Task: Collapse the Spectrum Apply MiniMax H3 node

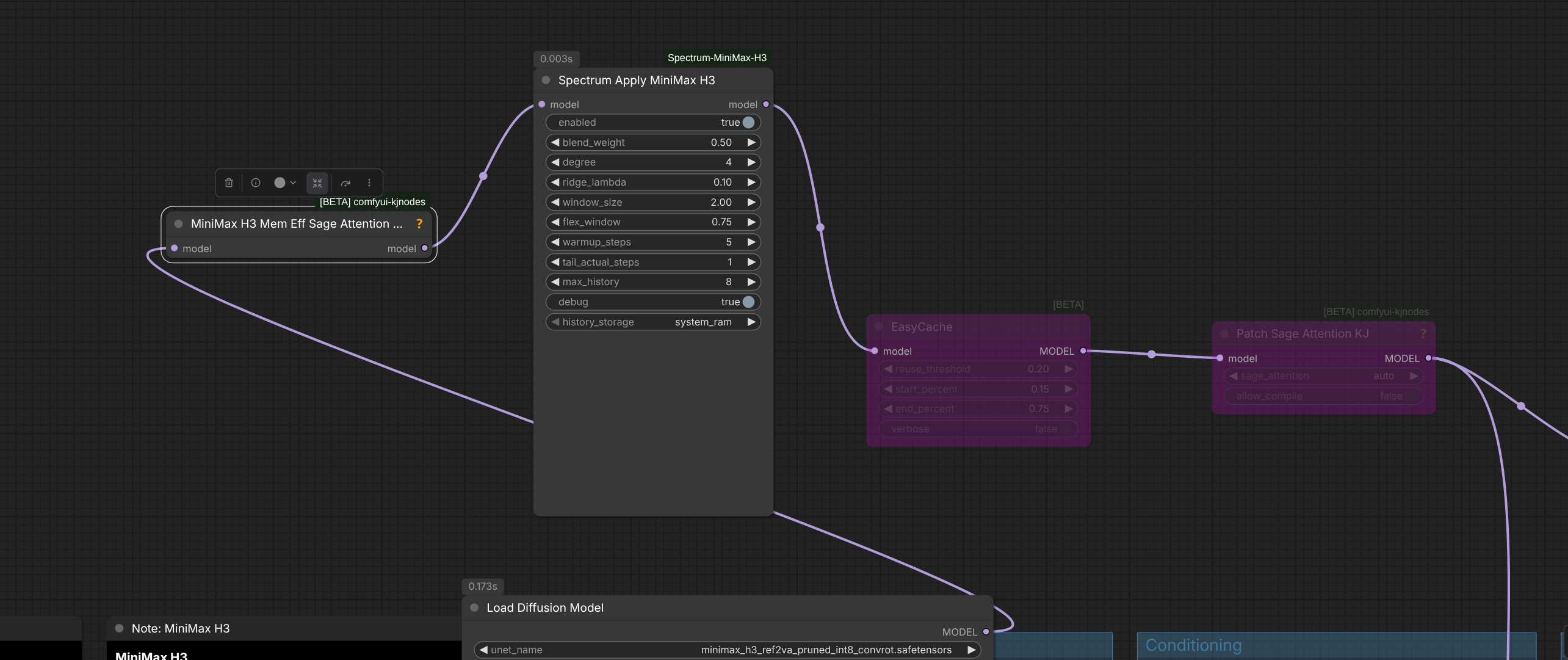Action: pos(546,80)
